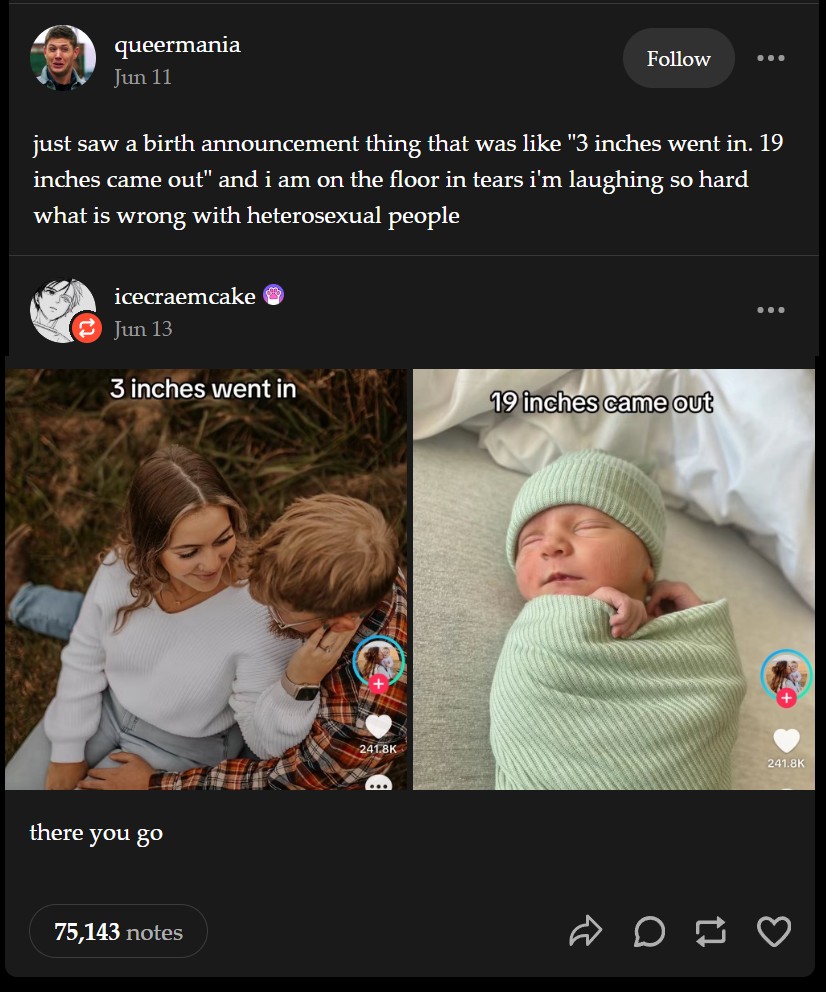Open the icecraemcake username link
This screenshot has height=992, width=826.
pyautogui.click(x=184, y=296)
